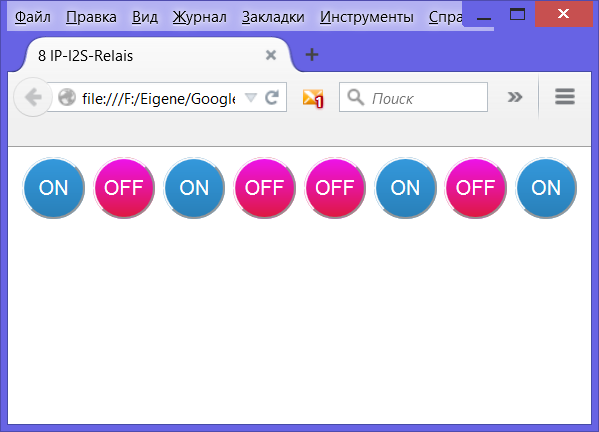Show more tools via the double chevron

515,97
